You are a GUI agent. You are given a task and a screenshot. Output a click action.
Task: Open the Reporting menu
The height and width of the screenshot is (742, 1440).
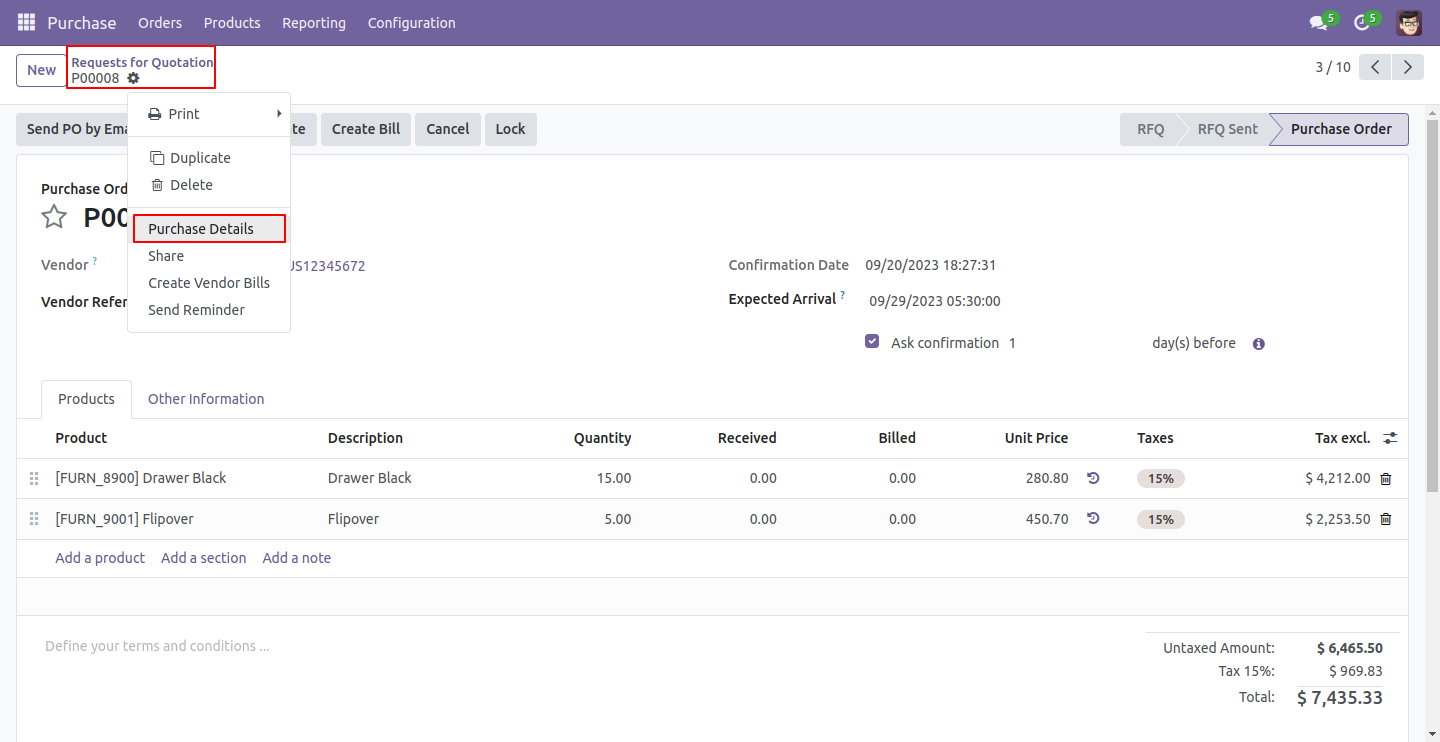click(314, 22)
